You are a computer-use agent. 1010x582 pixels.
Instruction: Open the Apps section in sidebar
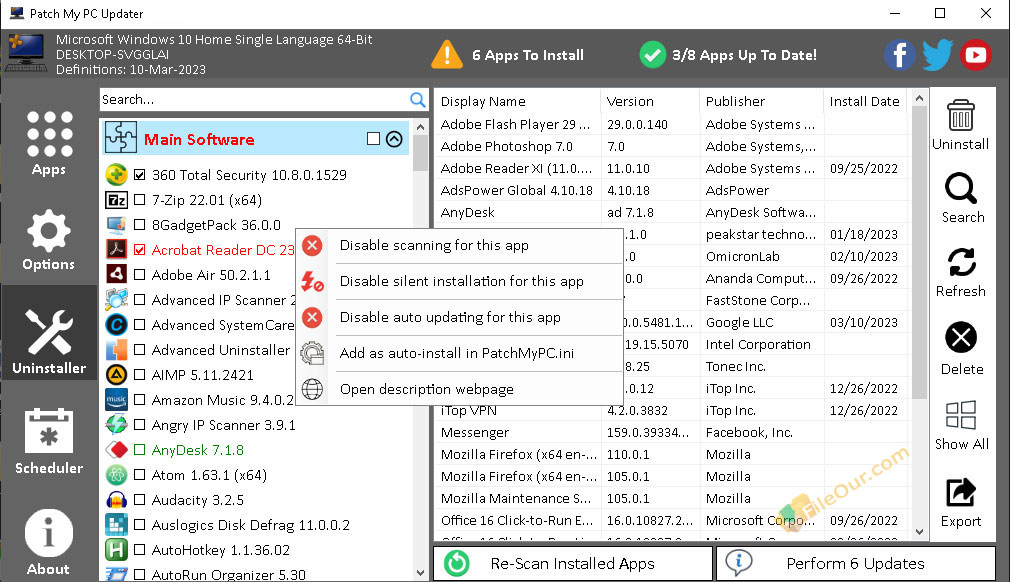coord(49,144)
